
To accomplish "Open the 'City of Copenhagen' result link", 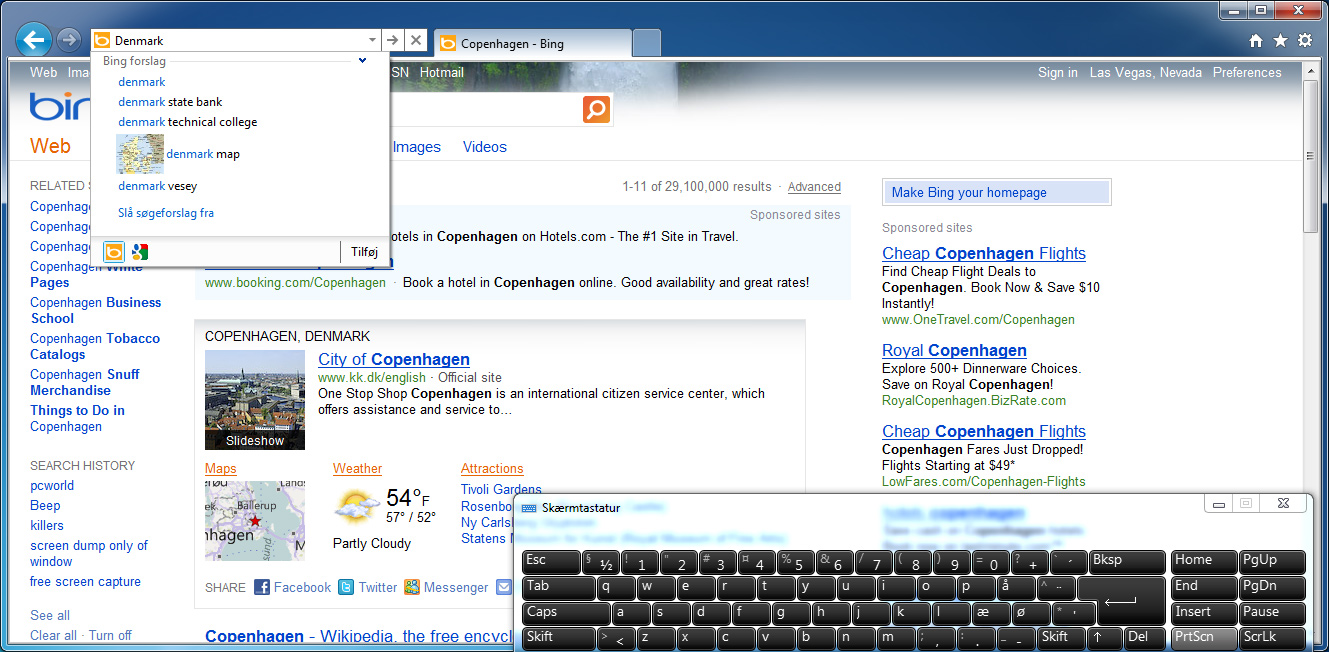I will coord(394,359).
